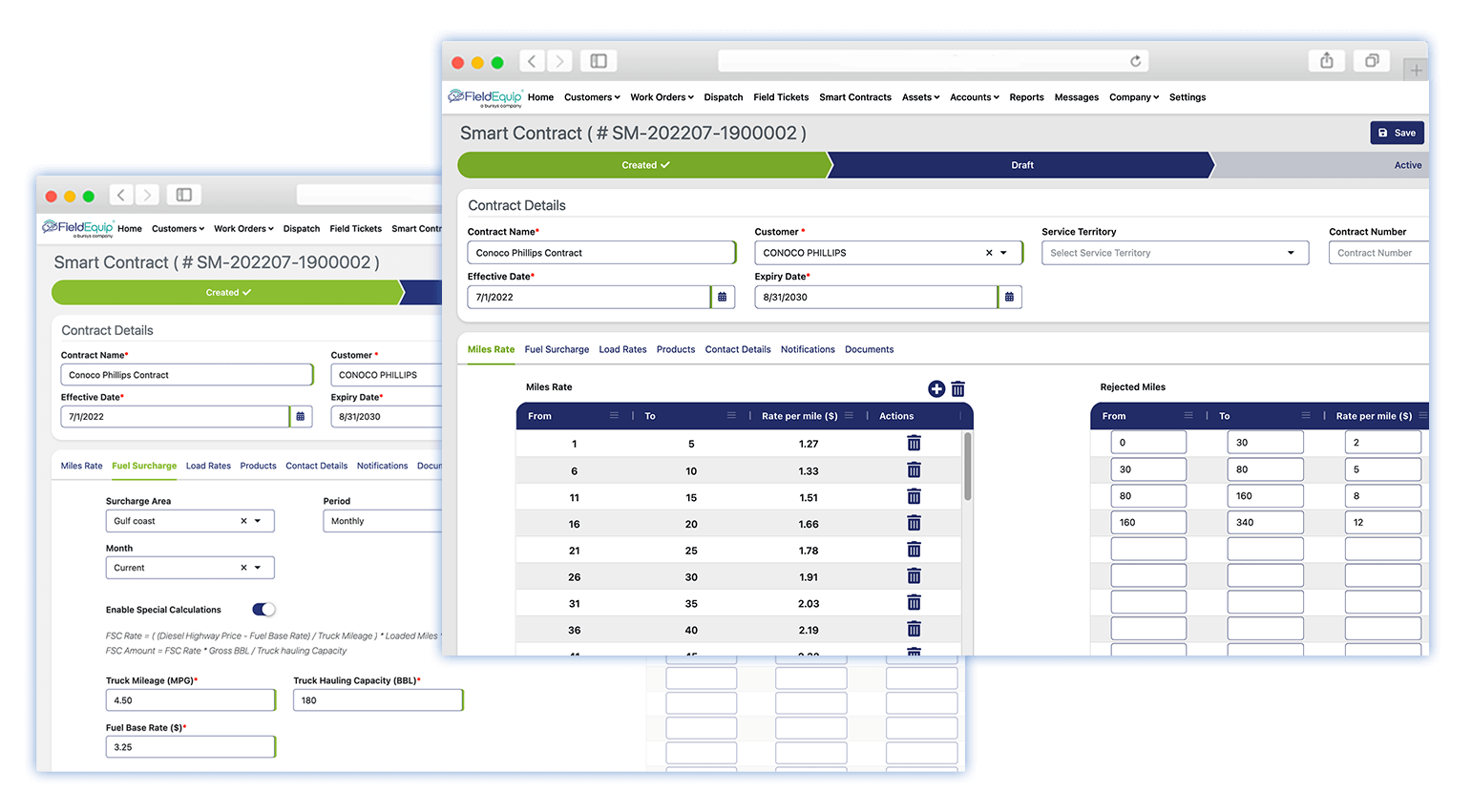Image resolution: width=1472 pixels, height=812 pixels.
Task: Click the trash icon beside the plus icon above Miles Rate table
Action: (x=958, y=389)
